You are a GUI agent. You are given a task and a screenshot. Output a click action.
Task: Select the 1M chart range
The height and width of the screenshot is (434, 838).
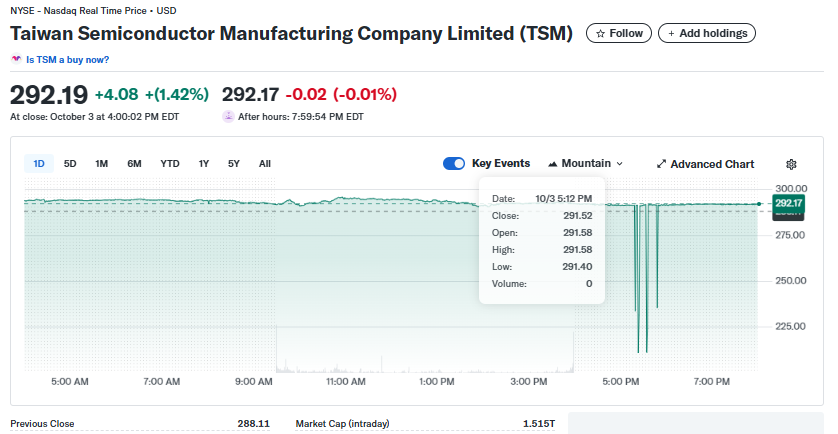coord(101,164)
